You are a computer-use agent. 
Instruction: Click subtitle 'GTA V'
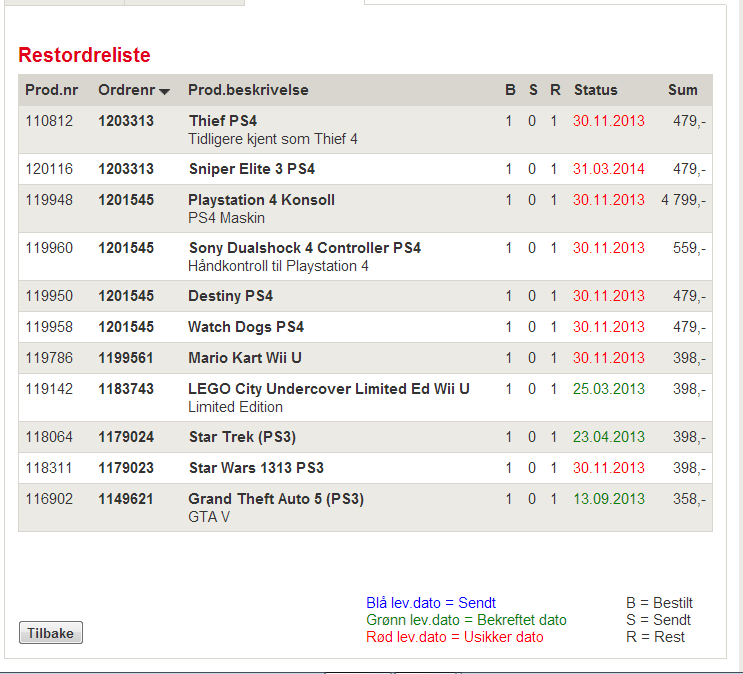coord(209,517)
